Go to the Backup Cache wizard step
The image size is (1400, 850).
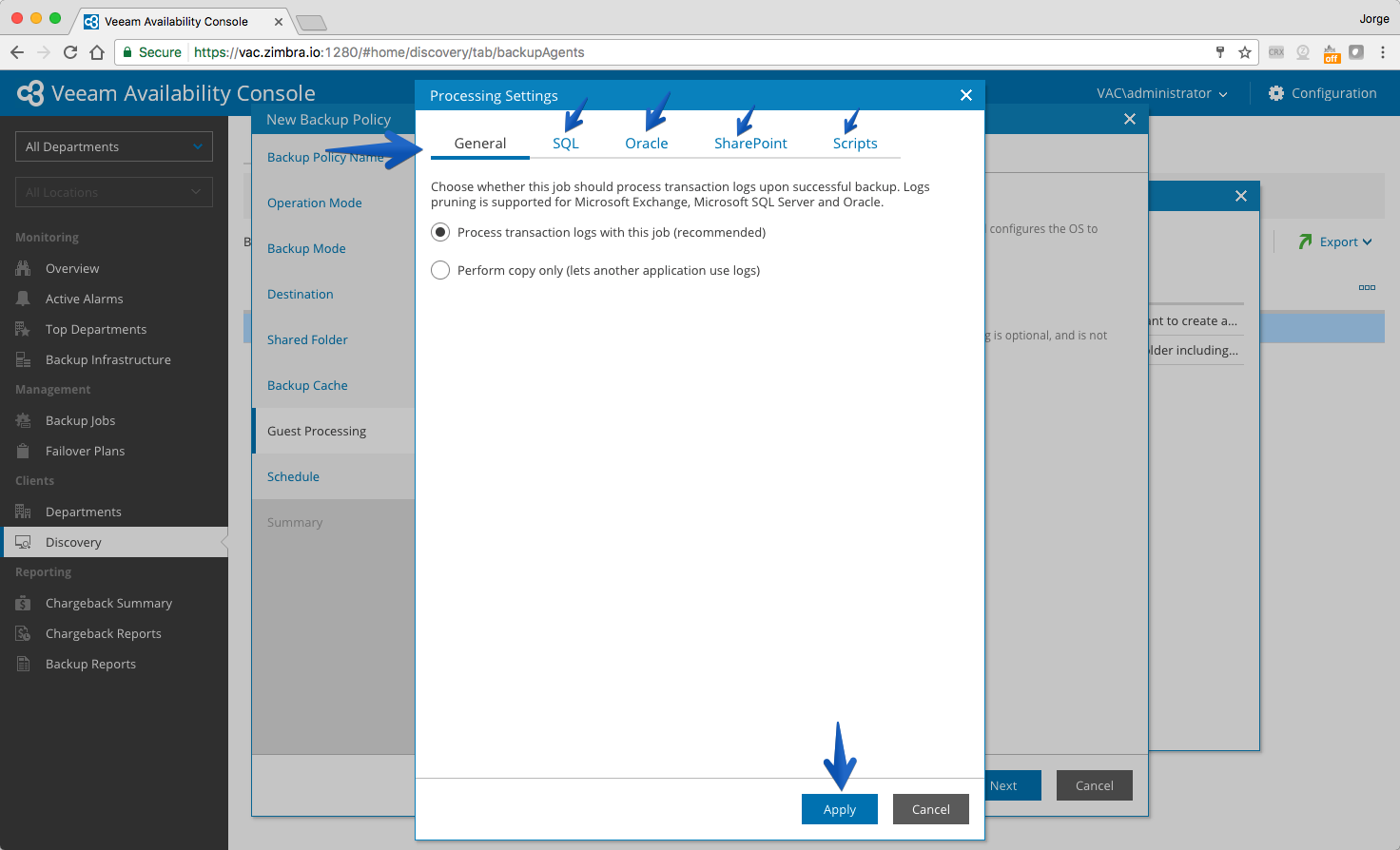307,385
